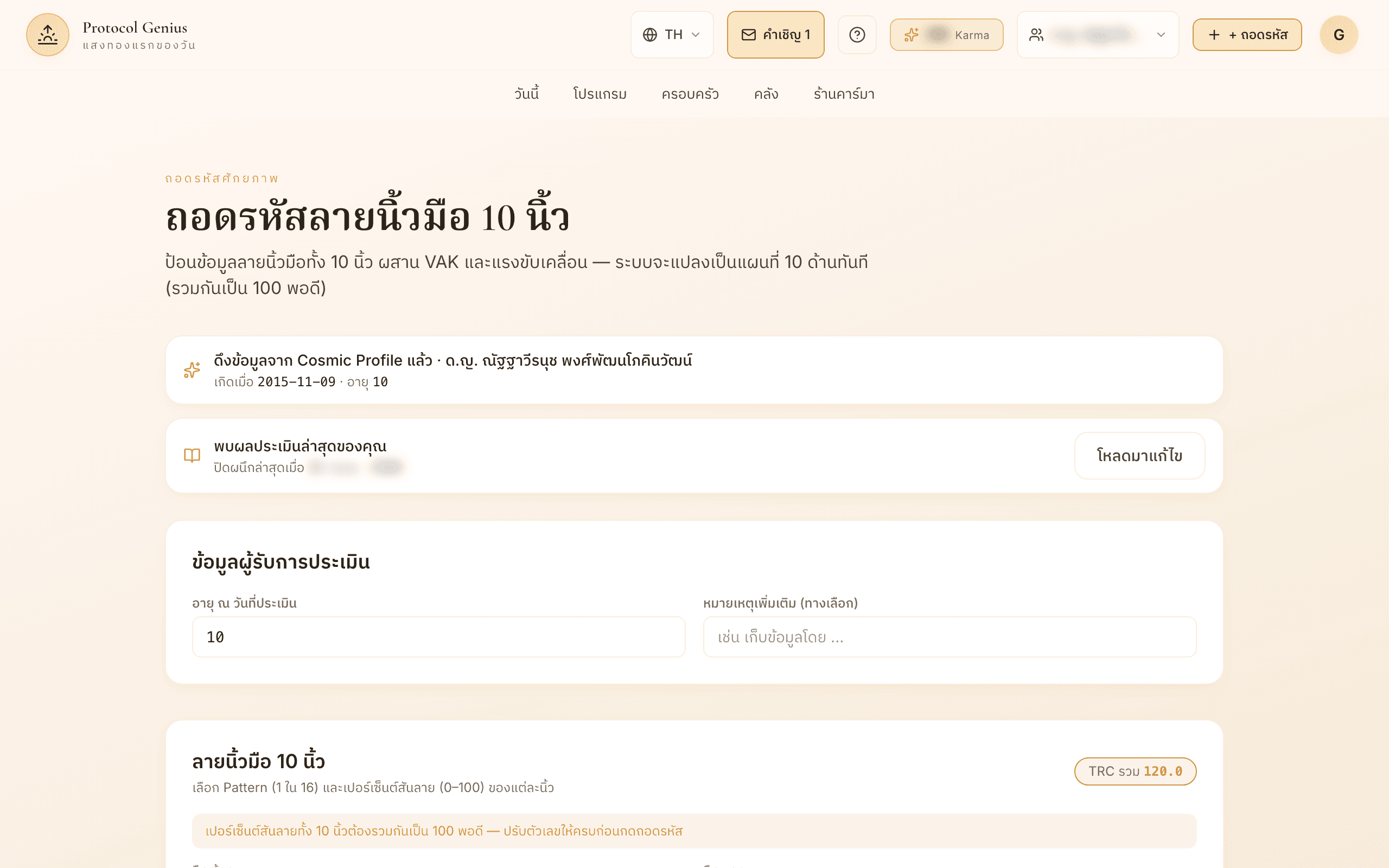Screen dimensions: 1389x868
Task: Expand the TH language dropdown
Action: click(672, 34)
